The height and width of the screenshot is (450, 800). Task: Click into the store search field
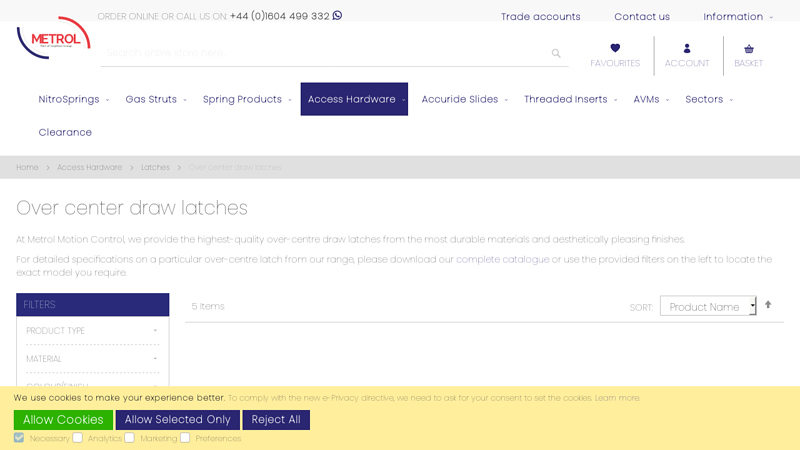[325, 53]
